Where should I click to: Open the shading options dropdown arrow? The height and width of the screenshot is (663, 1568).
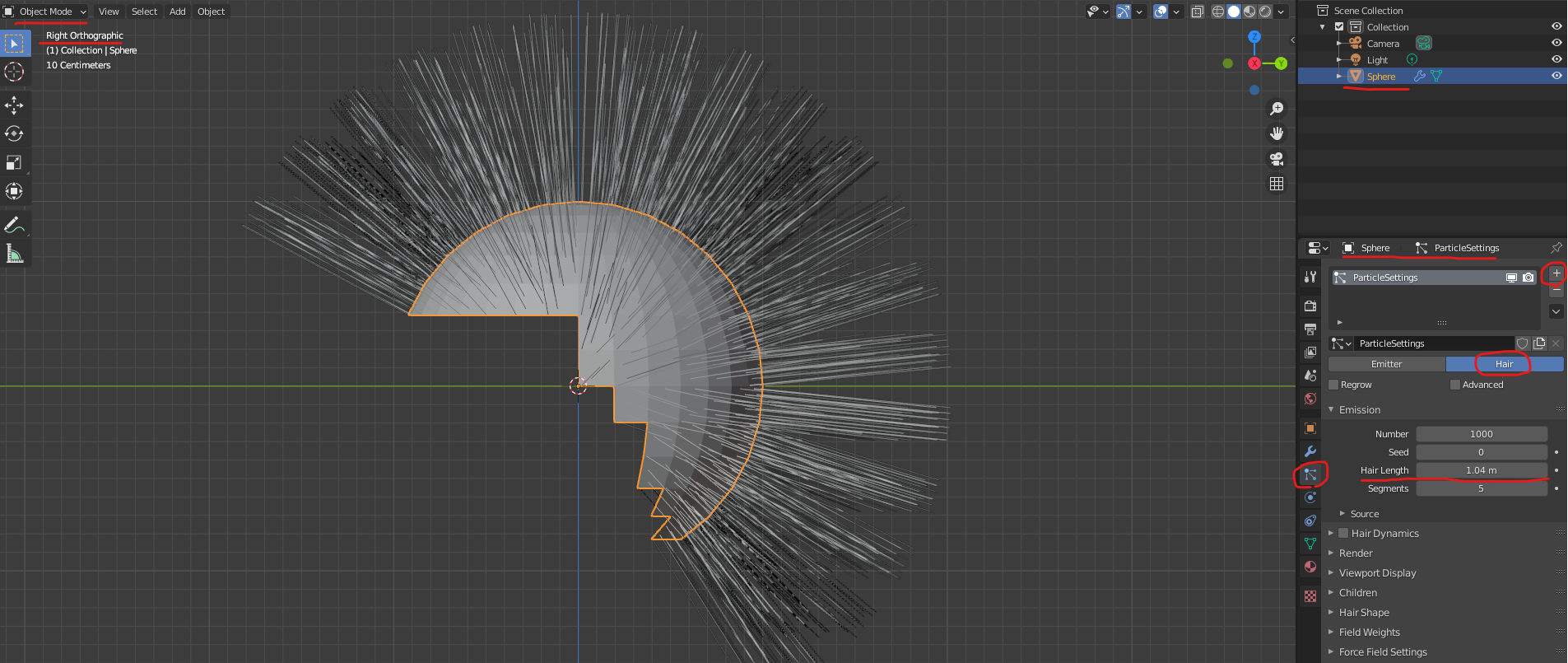click(1281, 12)
